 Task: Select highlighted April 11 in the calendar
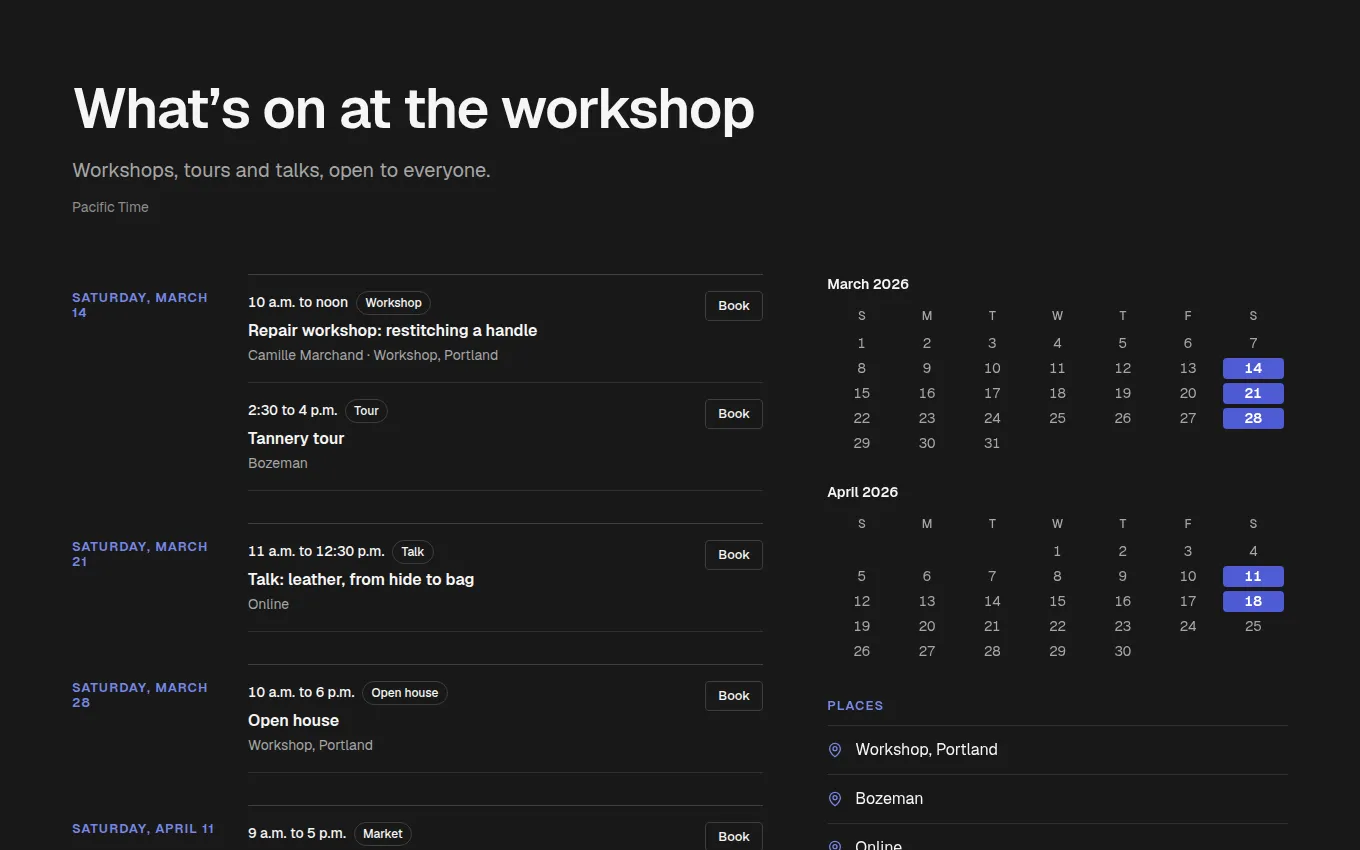coord(1253,576)
